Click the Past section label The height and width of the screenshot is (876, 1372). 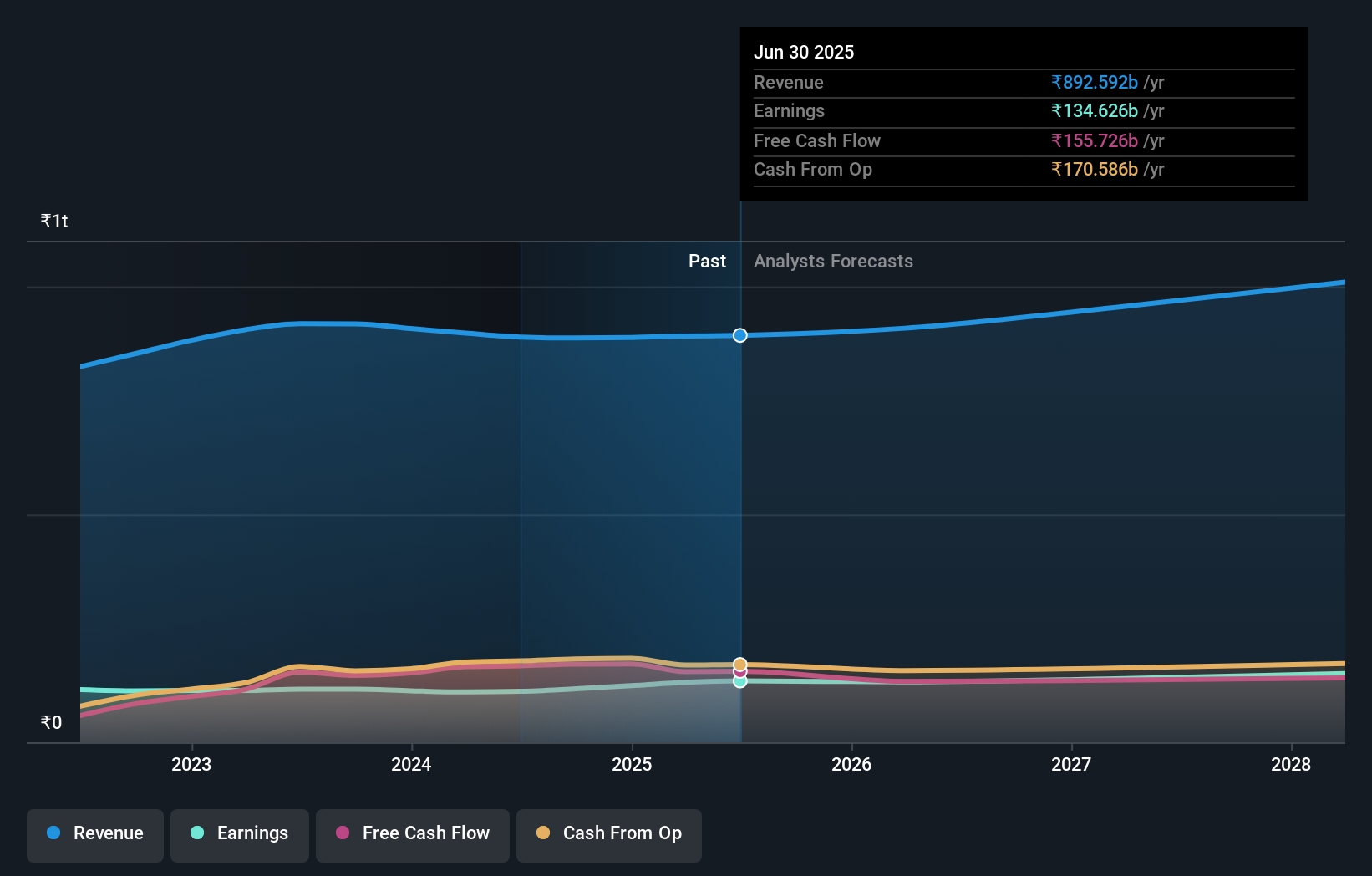tap(707, 261)
